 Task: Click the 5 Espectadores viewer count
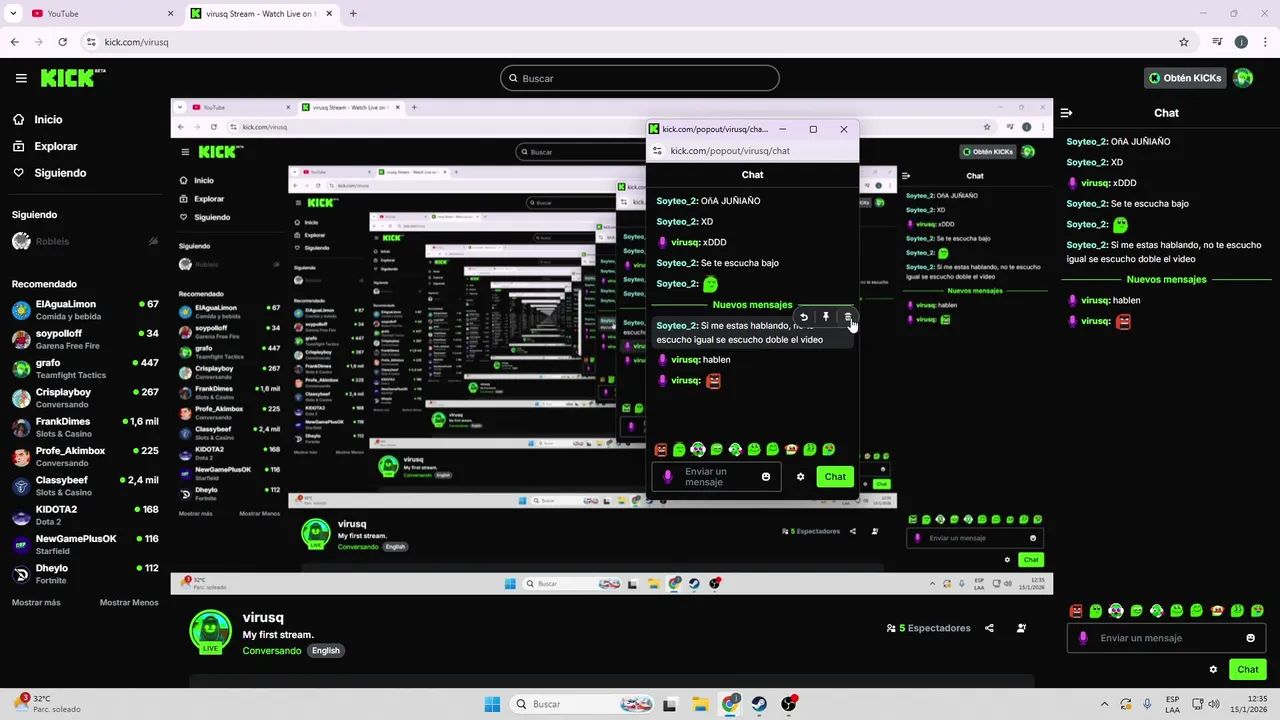coord(928,628)
